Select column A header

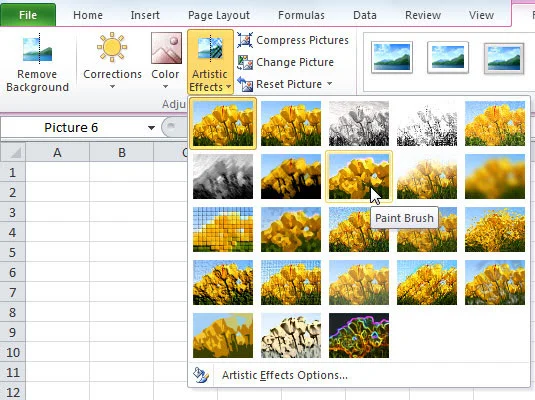pos(57,153)
